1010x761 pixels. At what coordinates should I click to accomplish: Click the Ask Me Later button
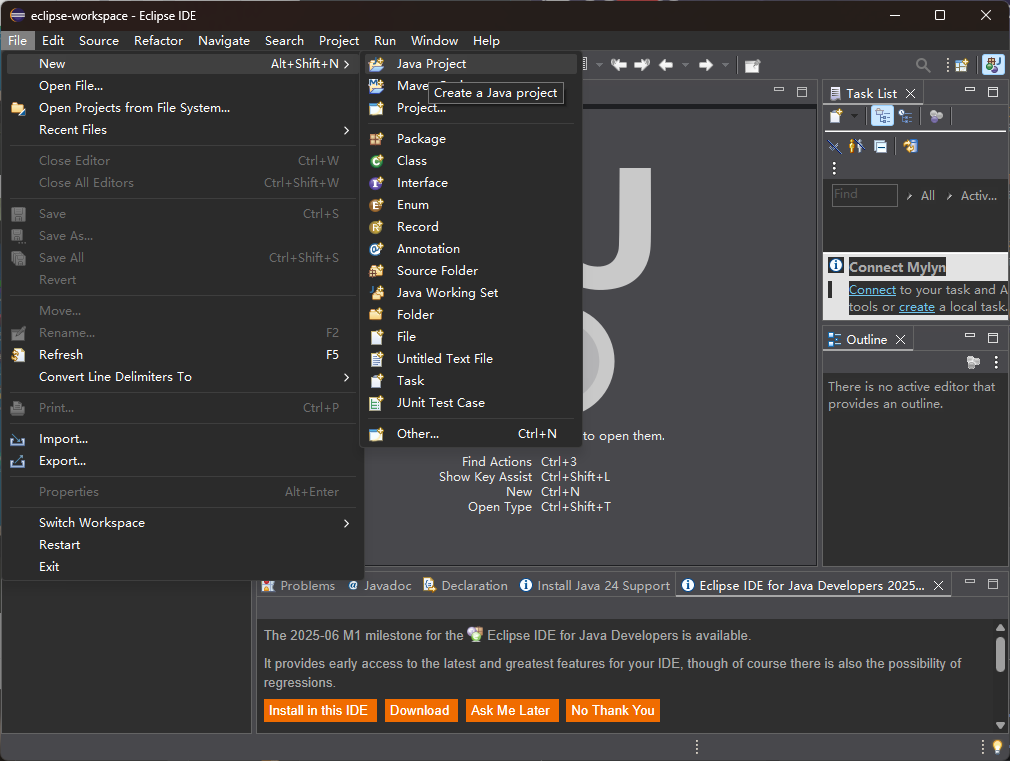click(510, 710)
